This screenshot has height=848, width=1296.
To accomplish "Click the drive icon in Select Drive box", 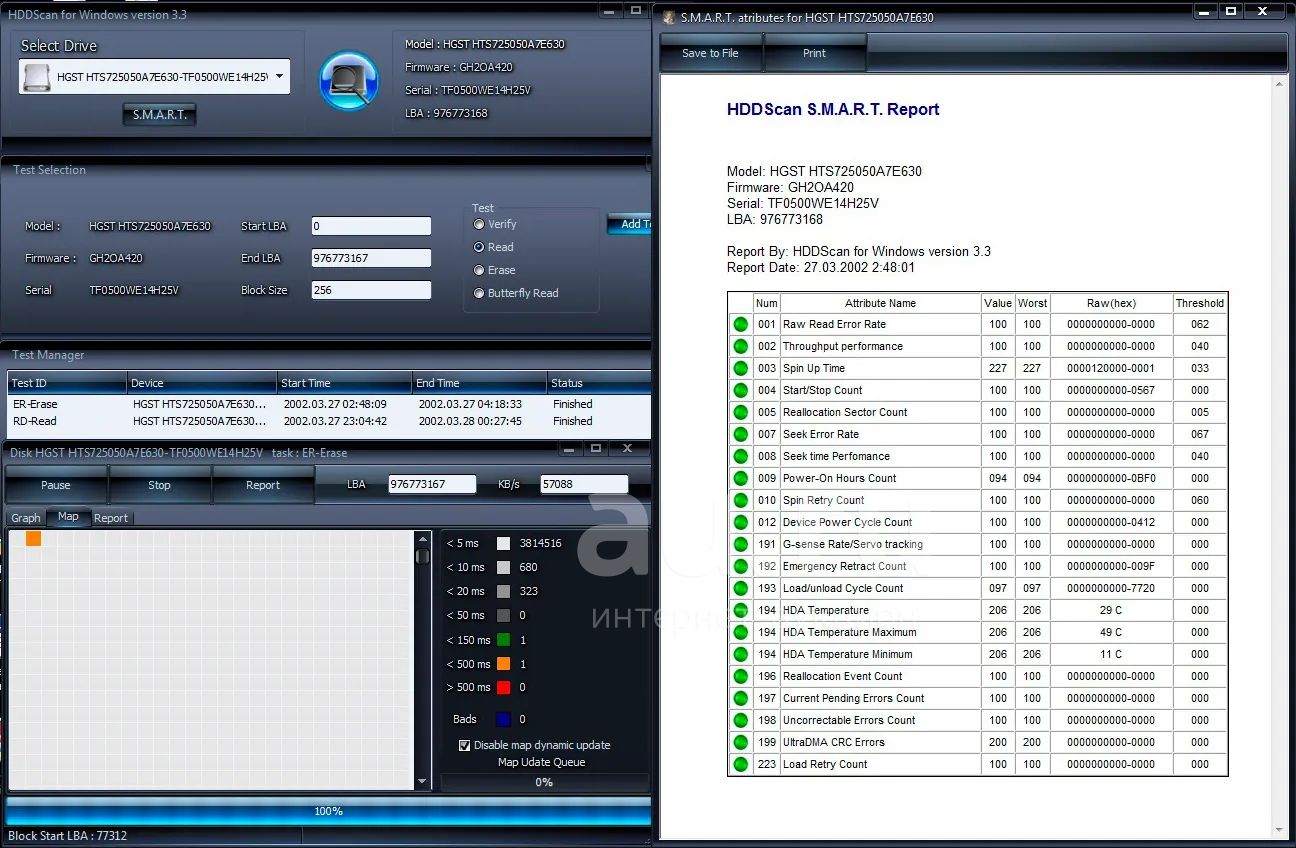I will (37, 76).
